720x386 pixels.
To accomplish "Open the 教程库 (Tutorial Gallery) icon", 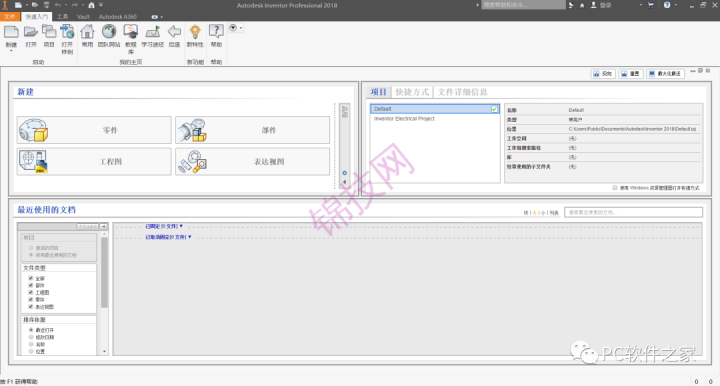I will coord(131,32).
